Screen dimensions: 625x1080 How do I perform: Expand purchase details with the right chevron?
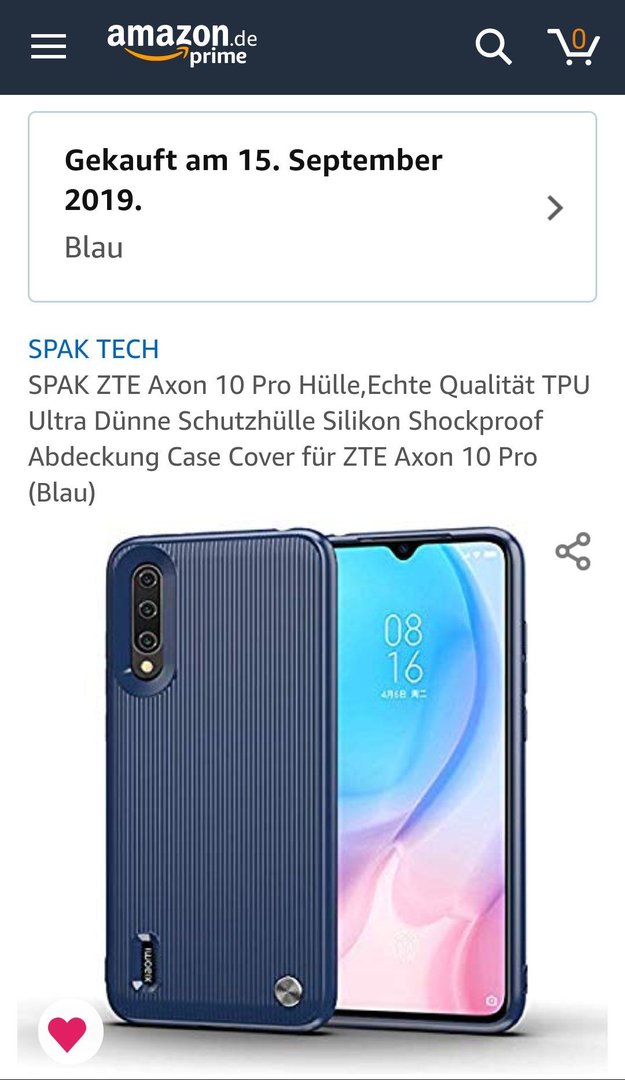(555, 207)
